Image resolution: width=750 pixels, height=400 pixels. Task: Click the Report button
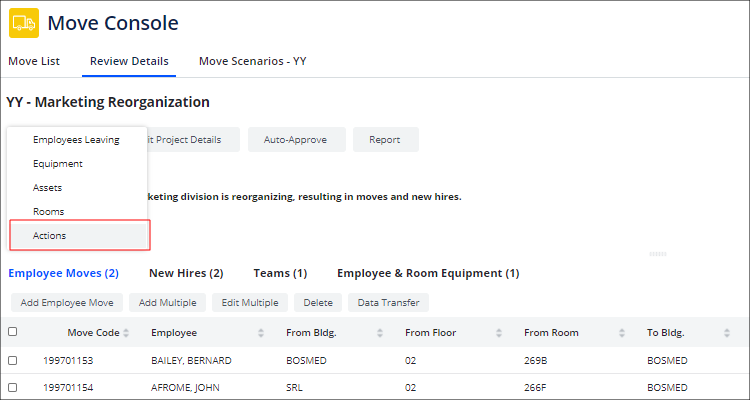point(385,140)
